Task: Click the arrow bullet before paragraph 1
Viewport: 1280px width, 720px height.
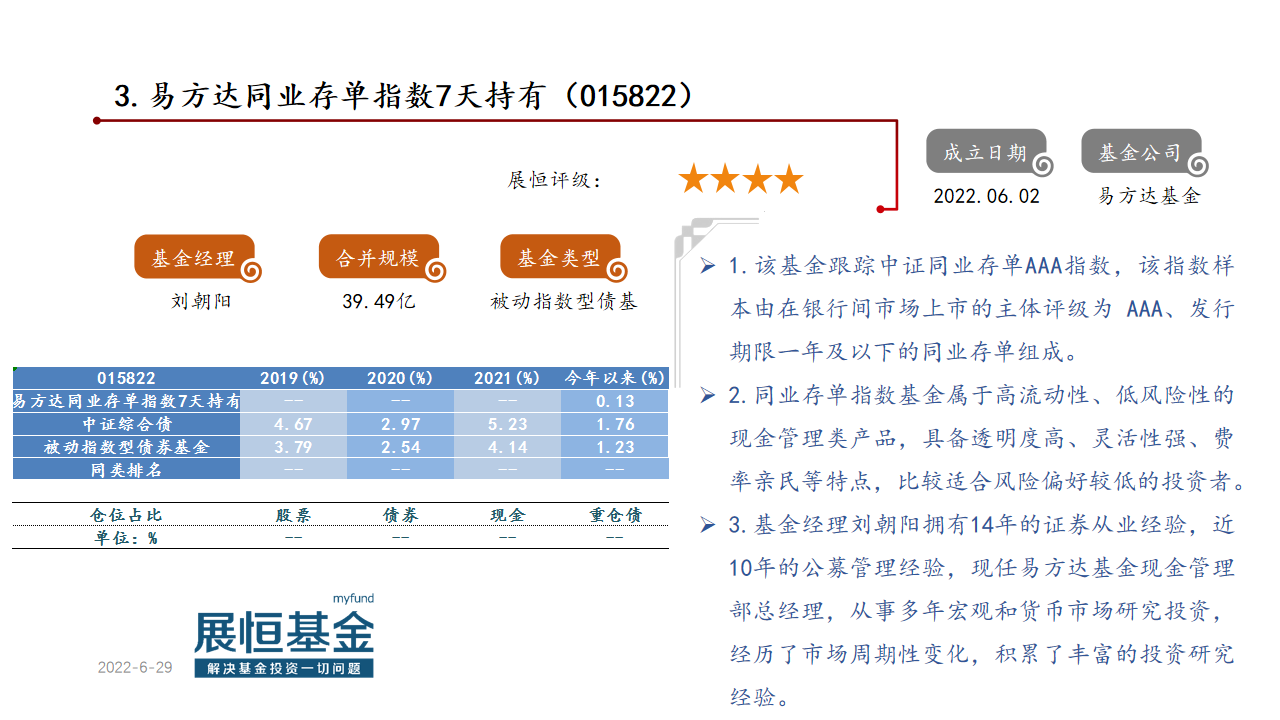Action: [x=708, y=266]
